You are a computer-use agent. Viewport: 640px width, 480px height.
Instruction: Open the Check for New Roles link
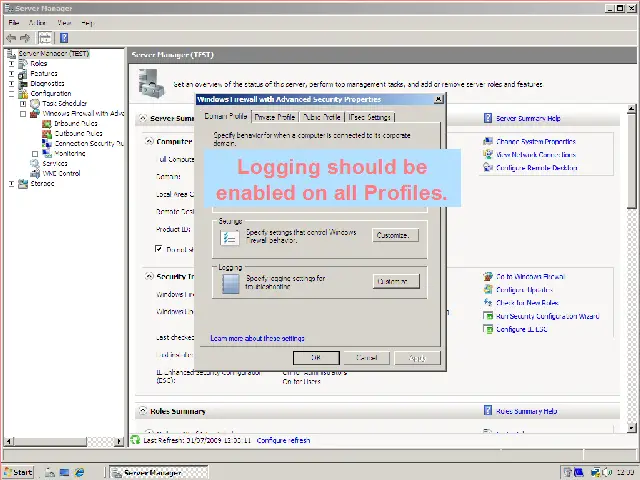[x=527, y=303]
